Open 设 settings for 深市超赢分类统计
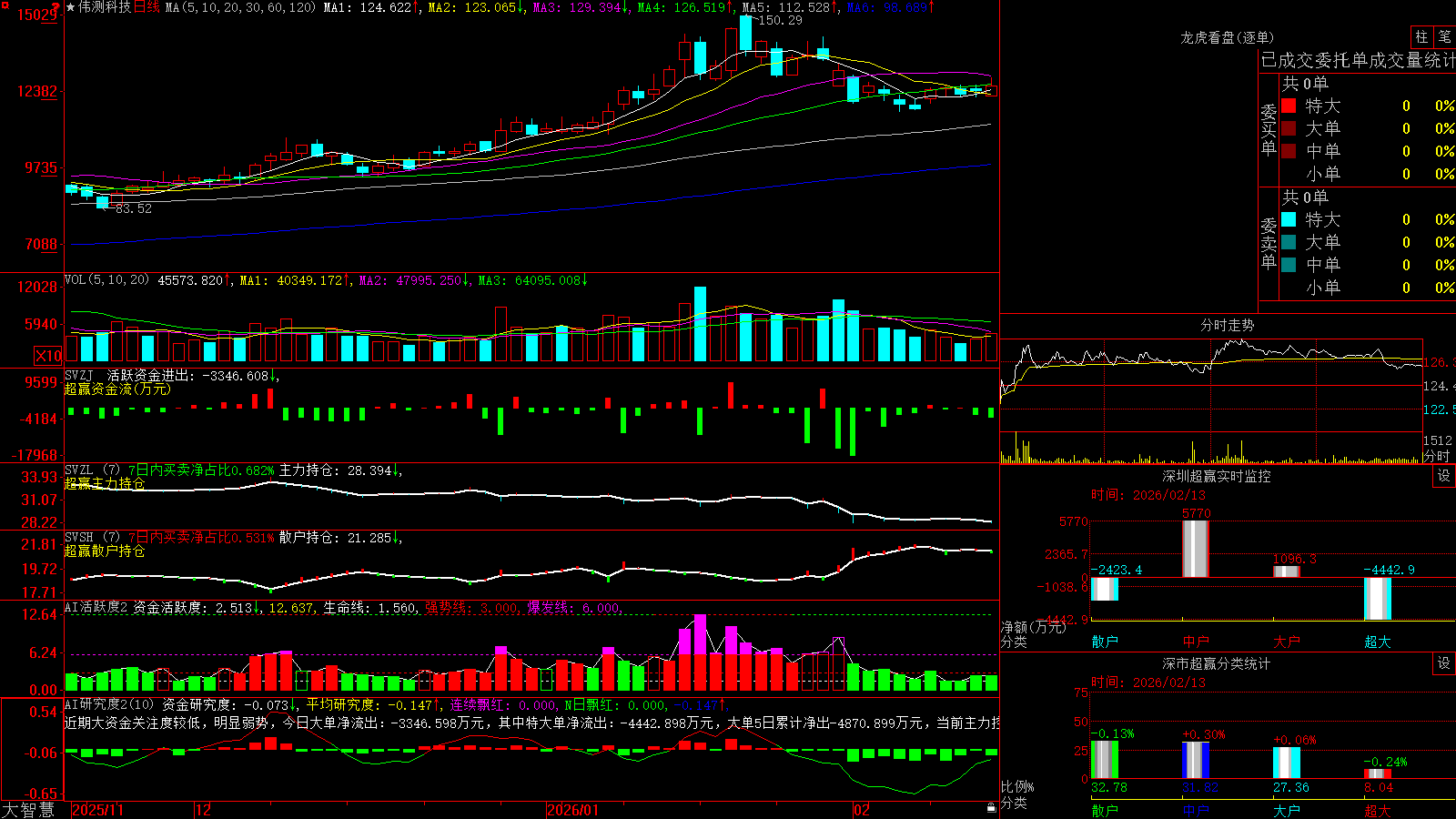Viewport: 1456px width, 819px height. pyautogui.click(x=1444, y=663)
